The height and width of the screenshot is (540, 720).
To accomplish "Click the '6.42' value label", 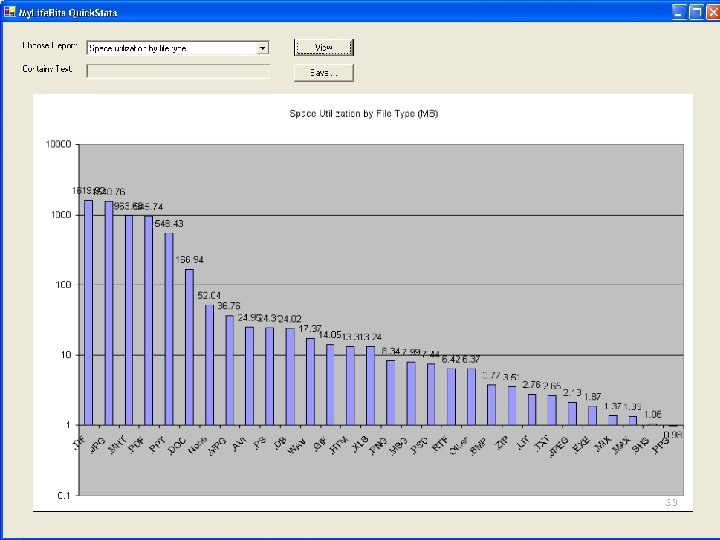I will (x=451, y=359).
